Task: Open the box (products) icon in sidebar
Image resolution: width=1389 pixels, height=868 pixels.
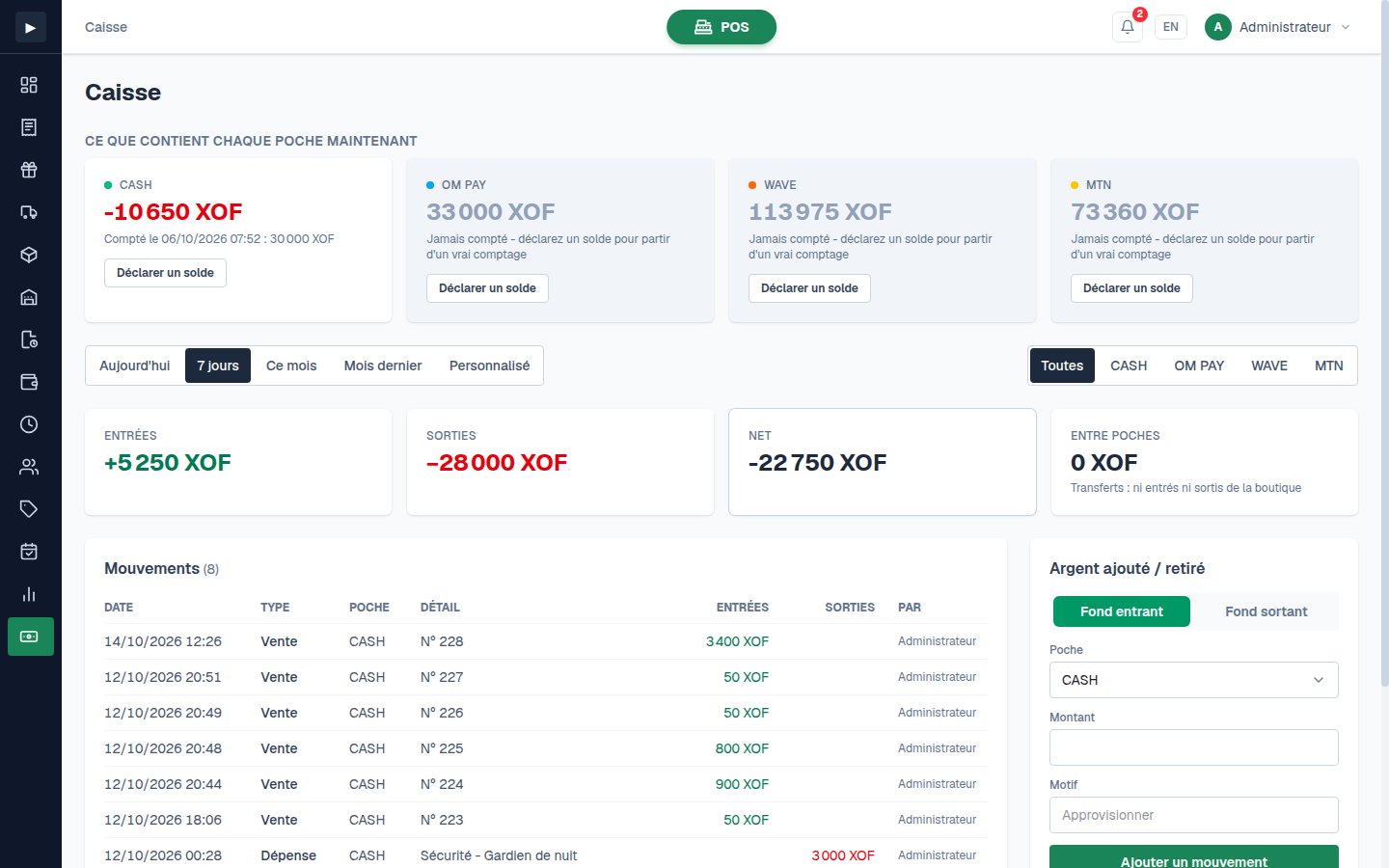Action: coord(29,255)
